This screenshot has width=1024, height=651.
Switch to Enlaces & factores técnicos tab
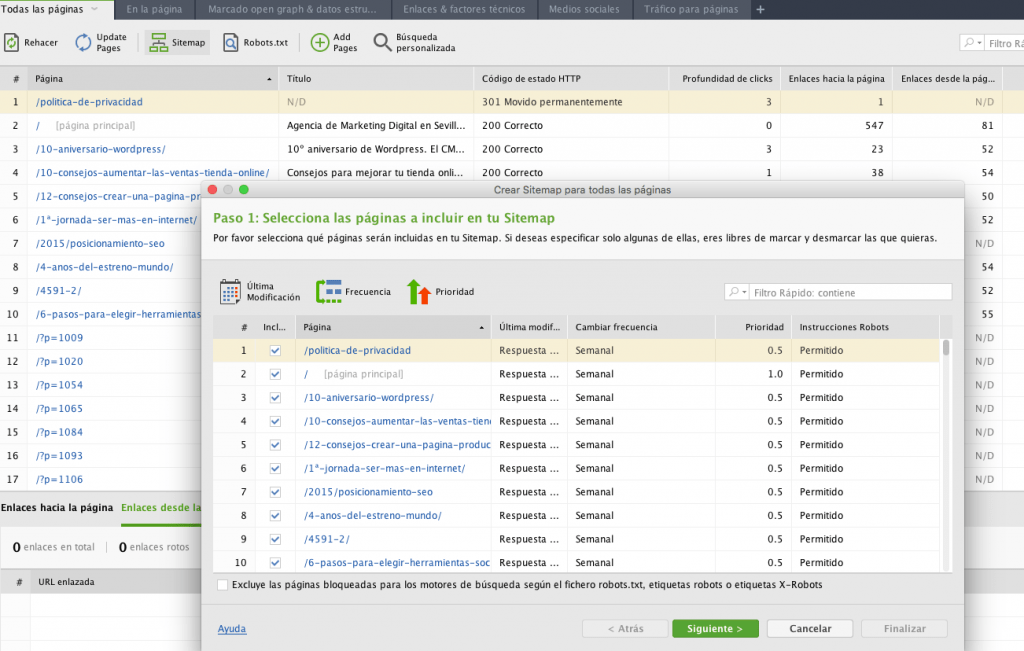click(464, 9)
